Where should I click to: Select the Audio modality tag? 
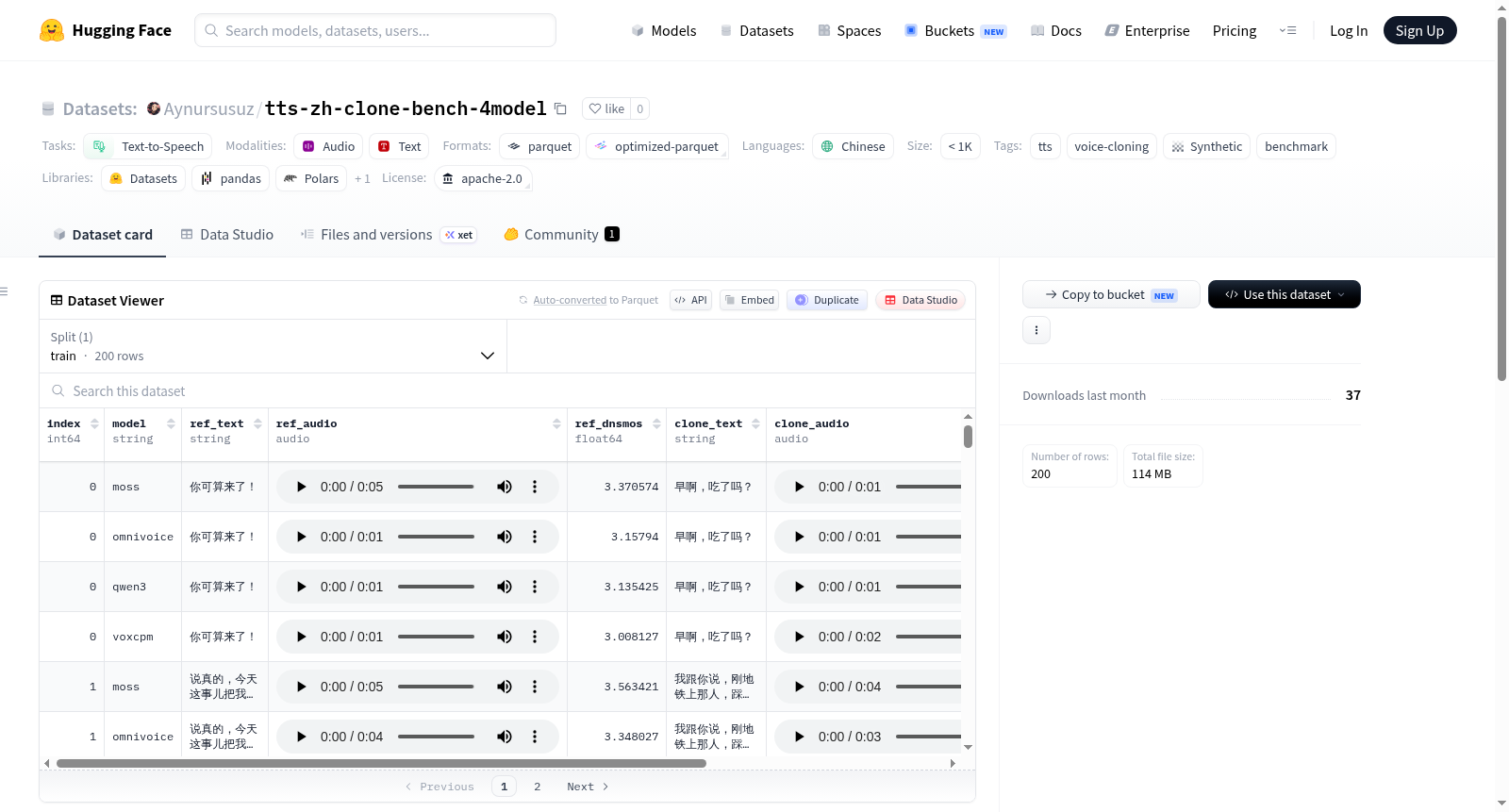pos(328,146)
